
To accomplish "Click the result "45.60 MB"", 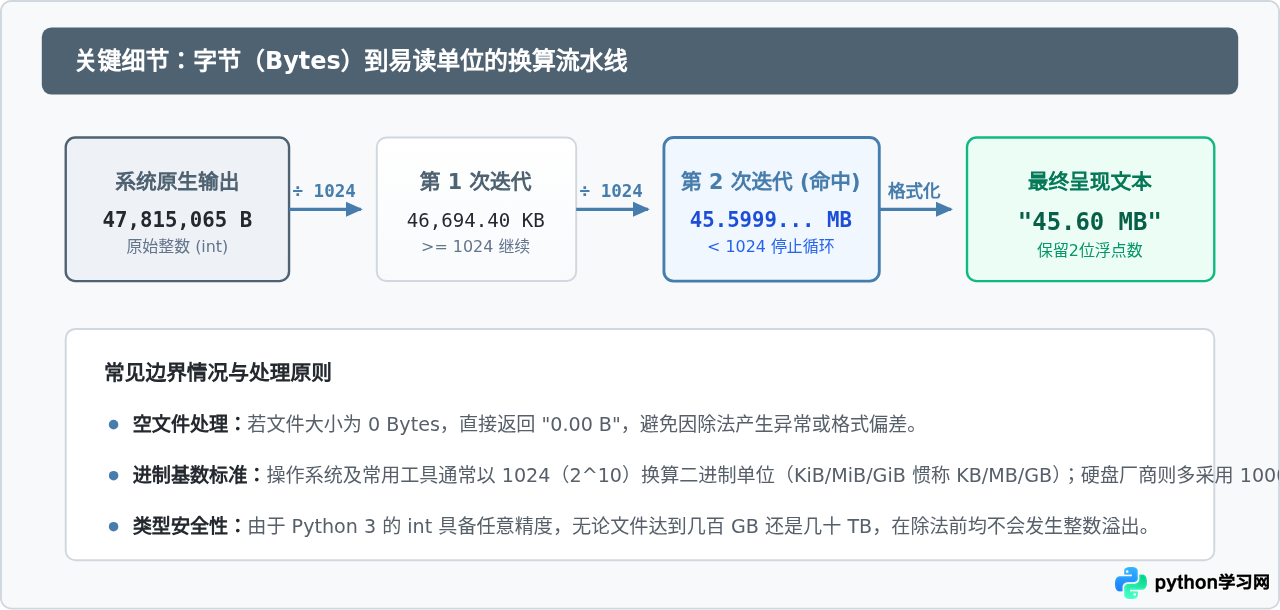I will [x=1090, y=221].
